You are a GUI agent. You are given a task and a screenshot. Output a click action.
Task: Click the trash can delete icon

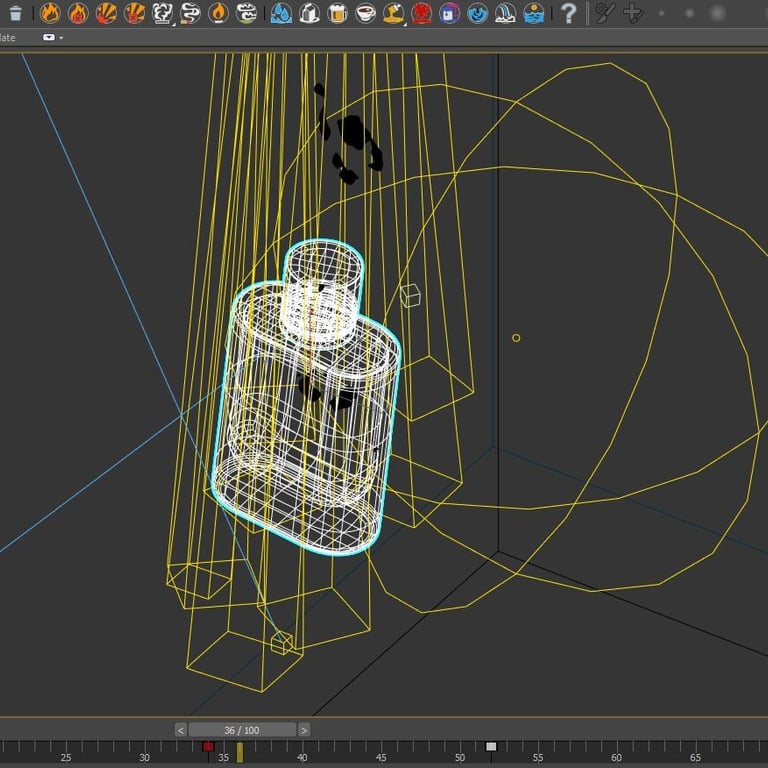14,13
